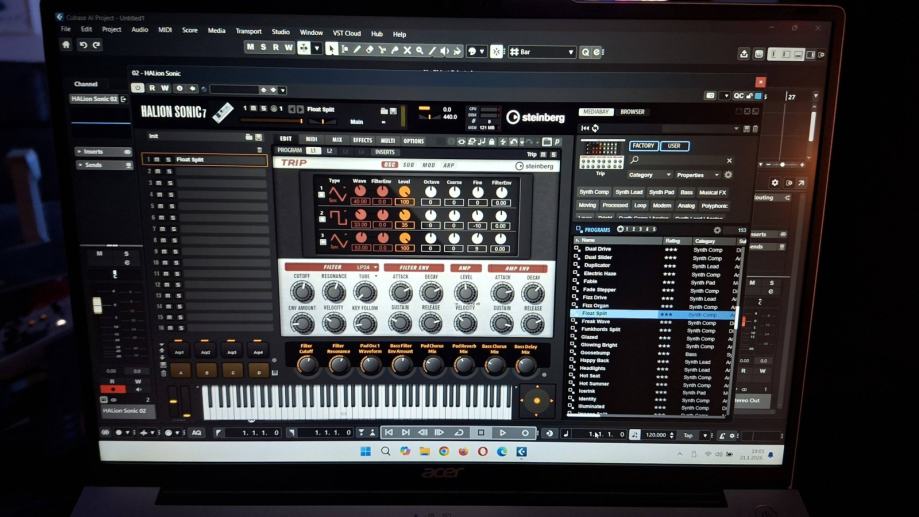919x517 pixels.
Task: Enable oscillator 2 on/off switch
Action: 322,218
